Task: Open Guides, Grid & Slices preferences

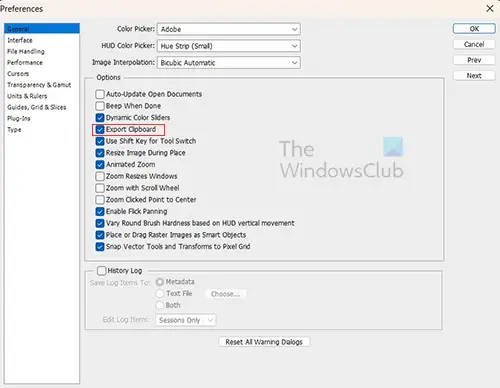Action: (42, 107)
